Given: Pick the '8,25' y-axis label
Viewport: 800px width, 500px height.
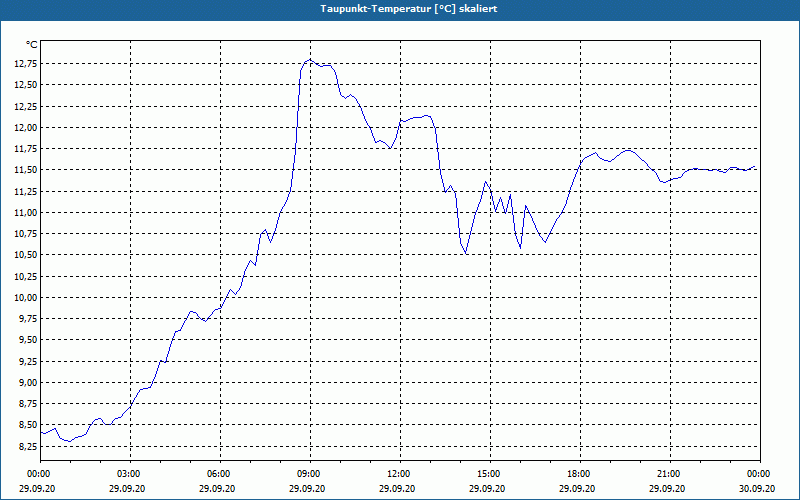Looking at the screenshot, I should point(27,446).
